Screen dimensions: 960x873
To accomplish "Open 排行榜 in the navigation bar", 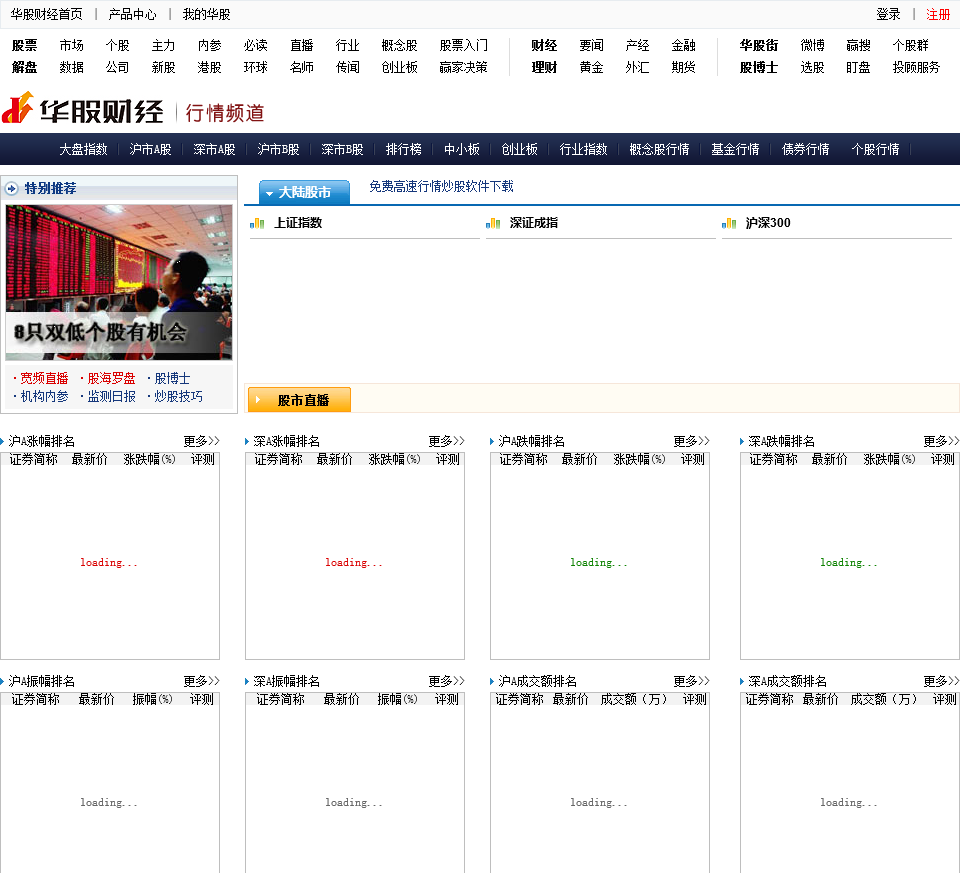I will point(403,149).
